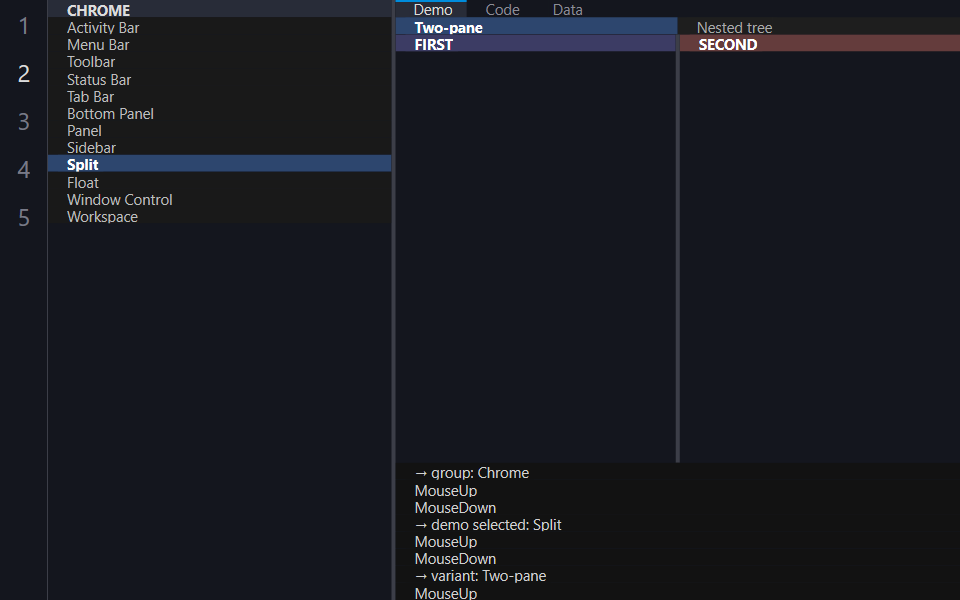Viewport: 960px width, 600px height.
Task: Select the highlighted Split entry
Action: pyautogui.click(x=219, y=165)
